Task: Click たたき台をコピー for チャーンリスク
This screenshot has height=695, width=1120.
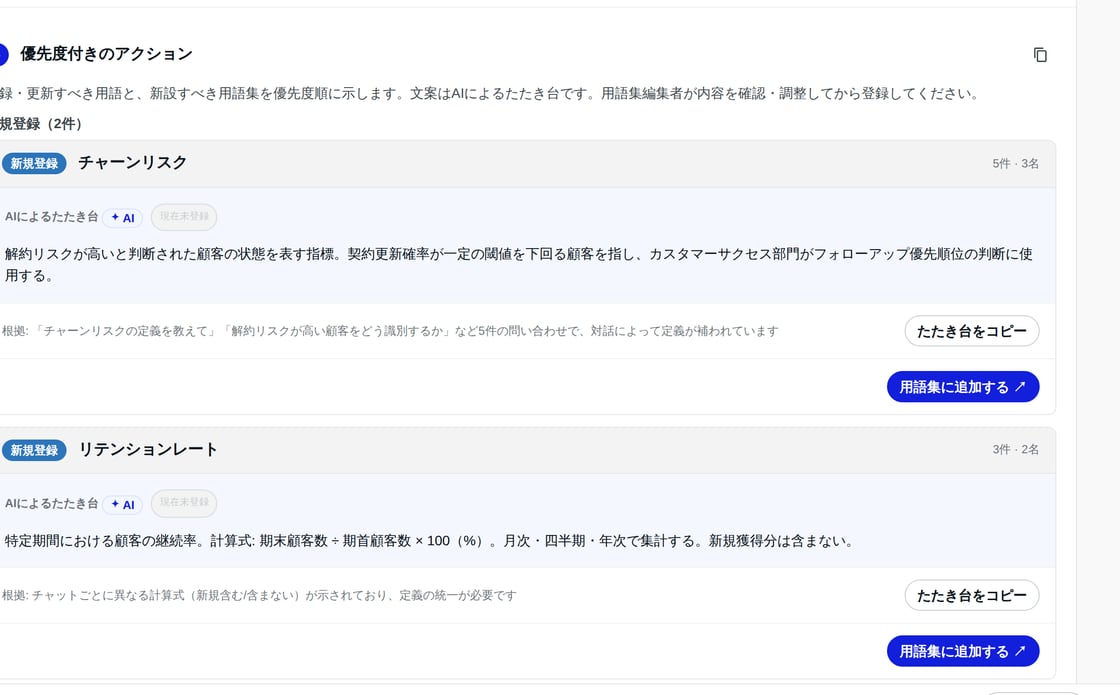Action: coord(971,331)
